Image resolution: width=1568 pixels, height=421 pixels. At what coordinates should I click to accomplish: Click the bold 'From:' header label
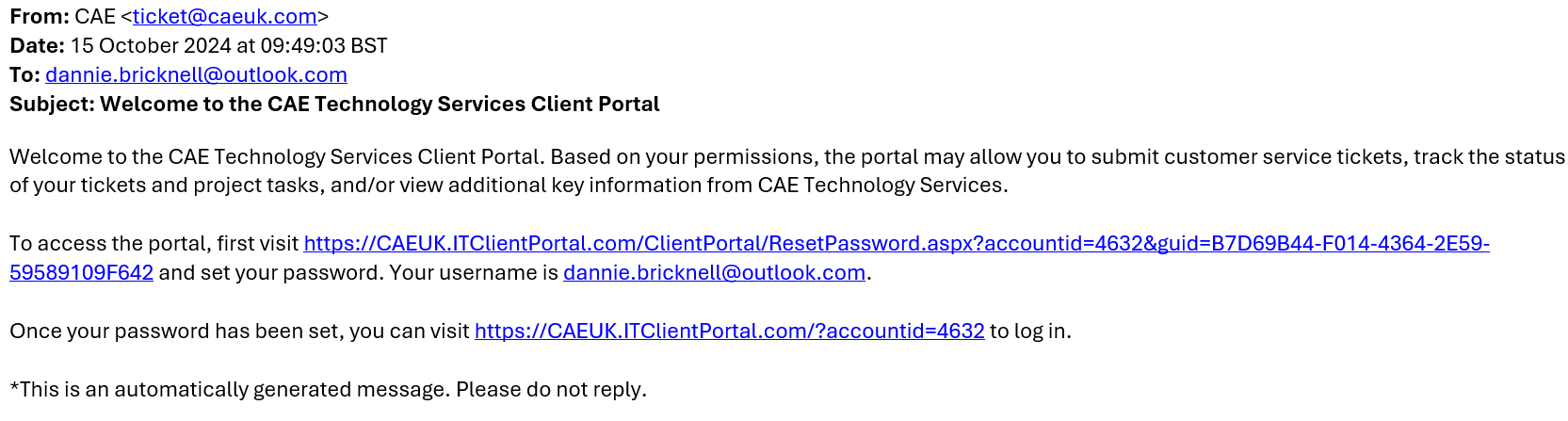pos(40,17)
